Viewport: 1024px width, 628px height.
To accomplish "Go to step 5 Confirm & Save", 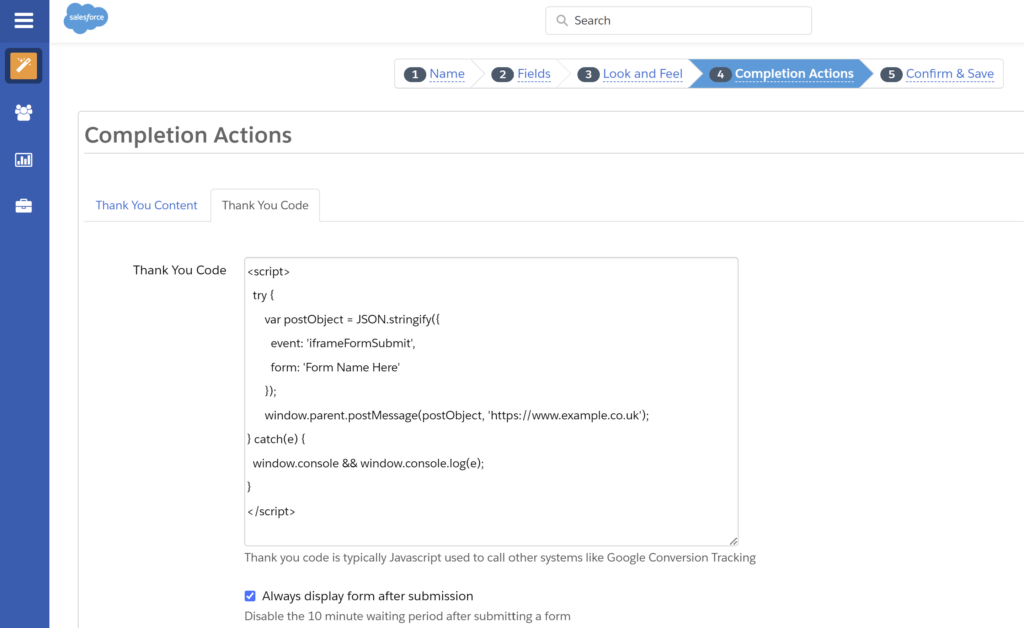I will tap(937, 74).
